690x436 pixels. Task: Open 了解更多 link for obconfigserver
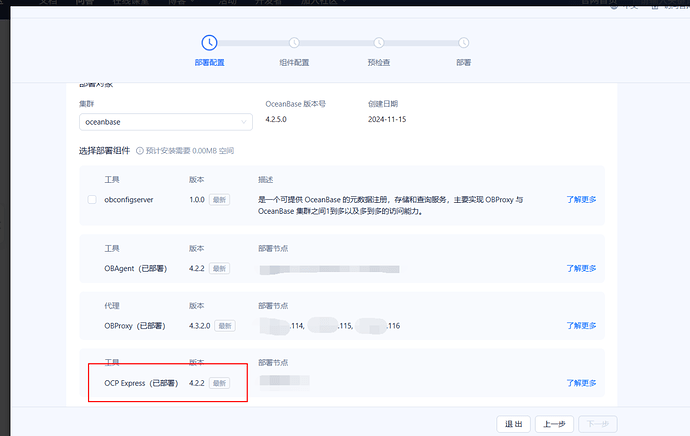tap(581, 200)
